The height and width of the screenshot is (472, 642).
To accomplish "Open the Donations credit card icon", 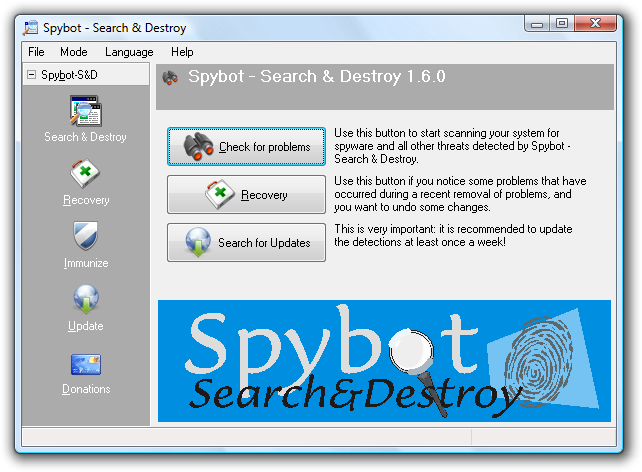I will pos(86,364).
